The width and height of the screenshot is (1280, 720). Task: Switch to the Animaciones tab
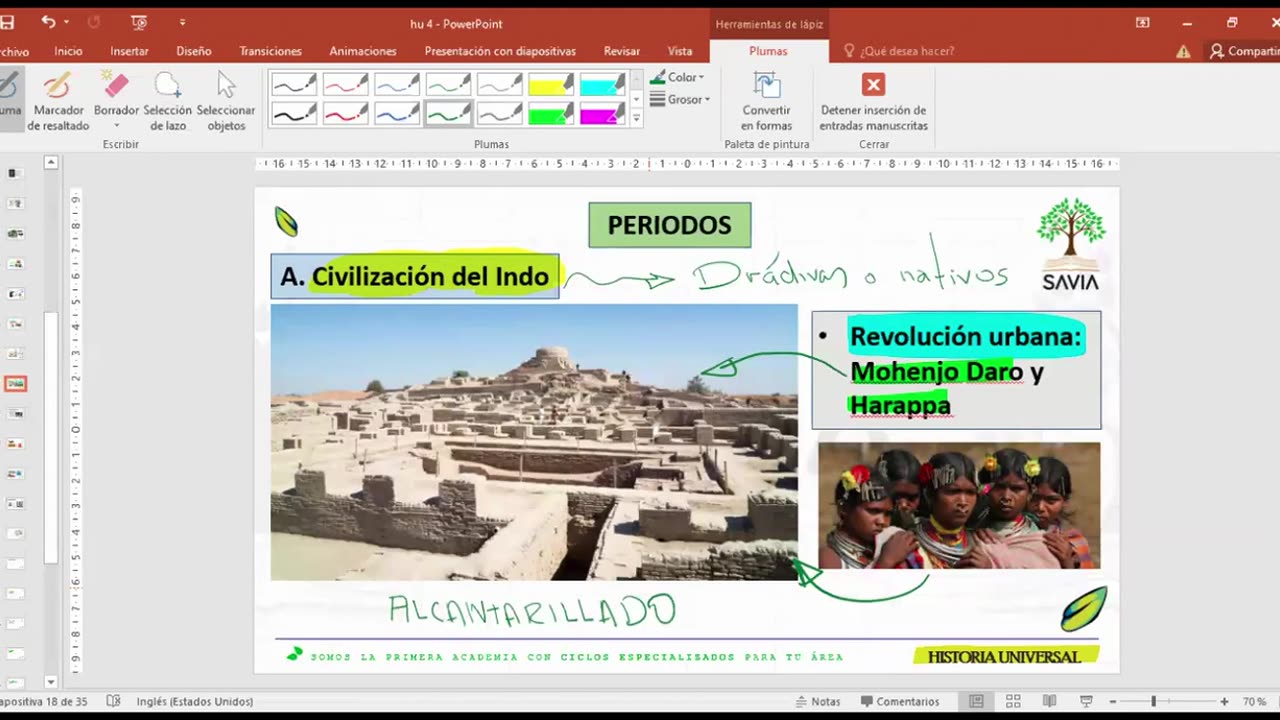363,51
